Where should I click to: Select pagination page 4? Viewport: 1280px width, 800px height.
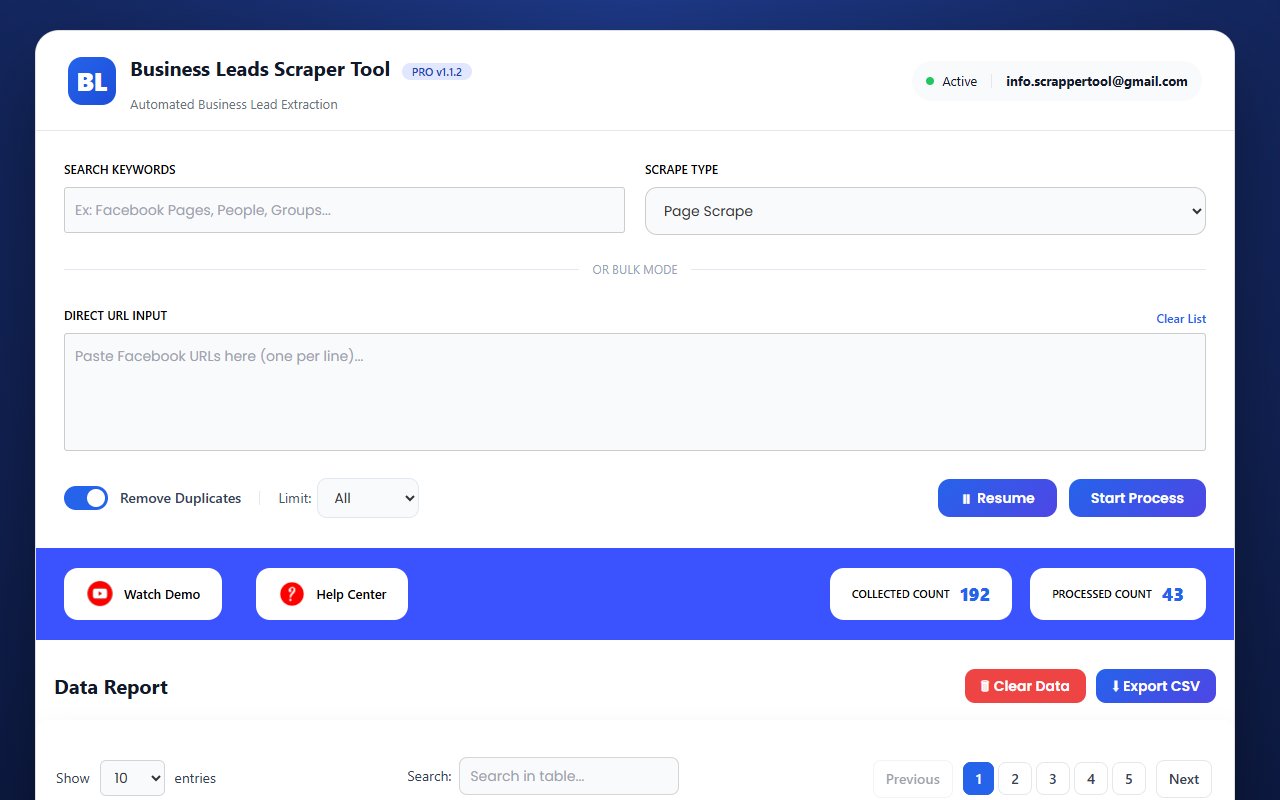click(1091, 779)
